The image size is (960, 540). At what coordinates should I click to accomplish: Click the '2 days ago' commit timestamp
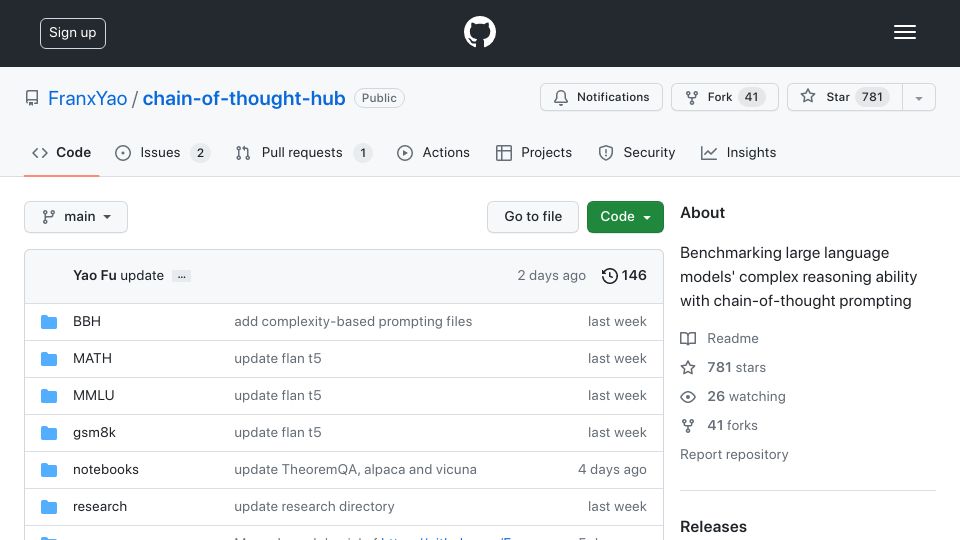[x=552, y=276]
